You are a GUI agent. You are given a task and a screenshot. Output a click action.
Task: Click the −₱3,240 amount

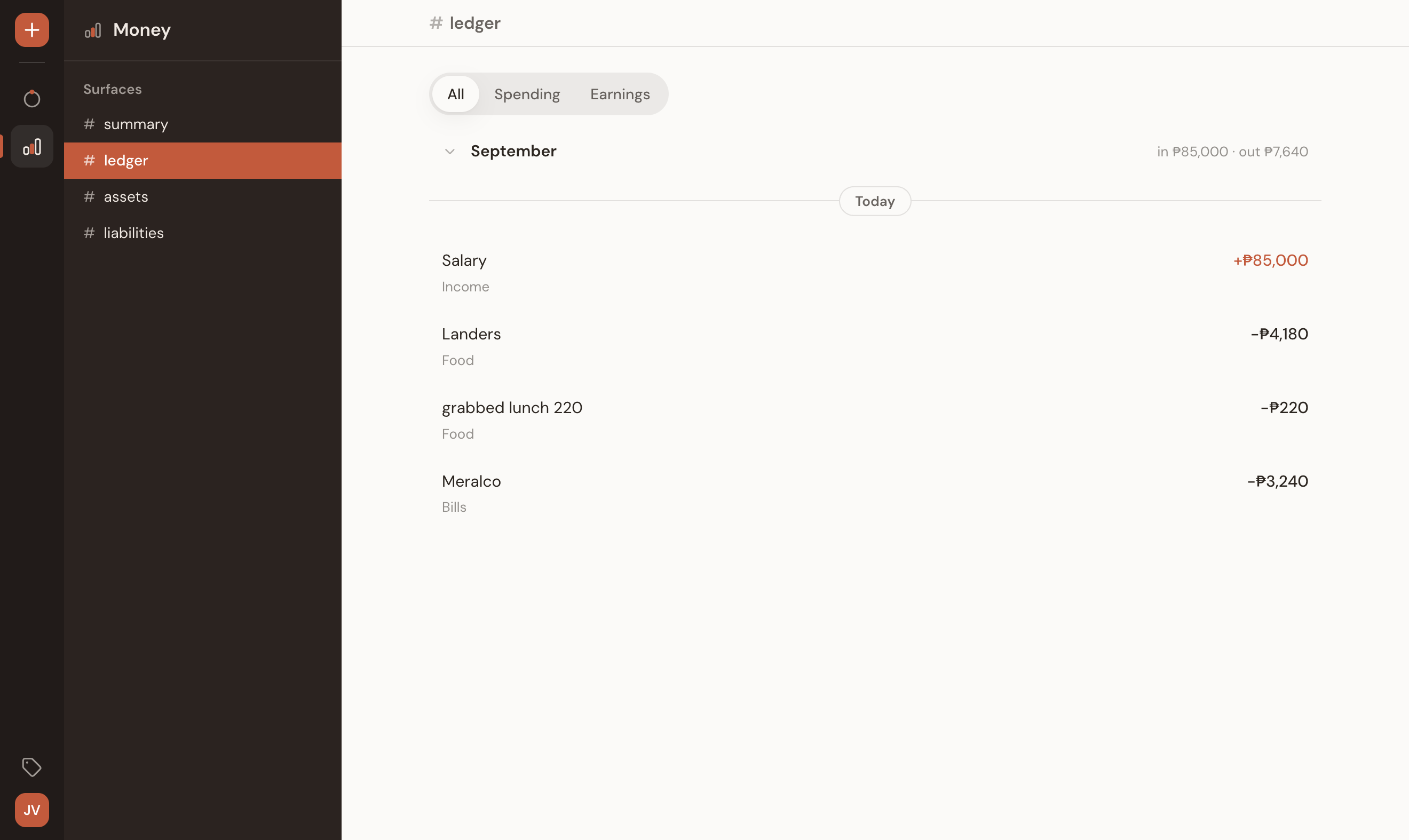1277,481
